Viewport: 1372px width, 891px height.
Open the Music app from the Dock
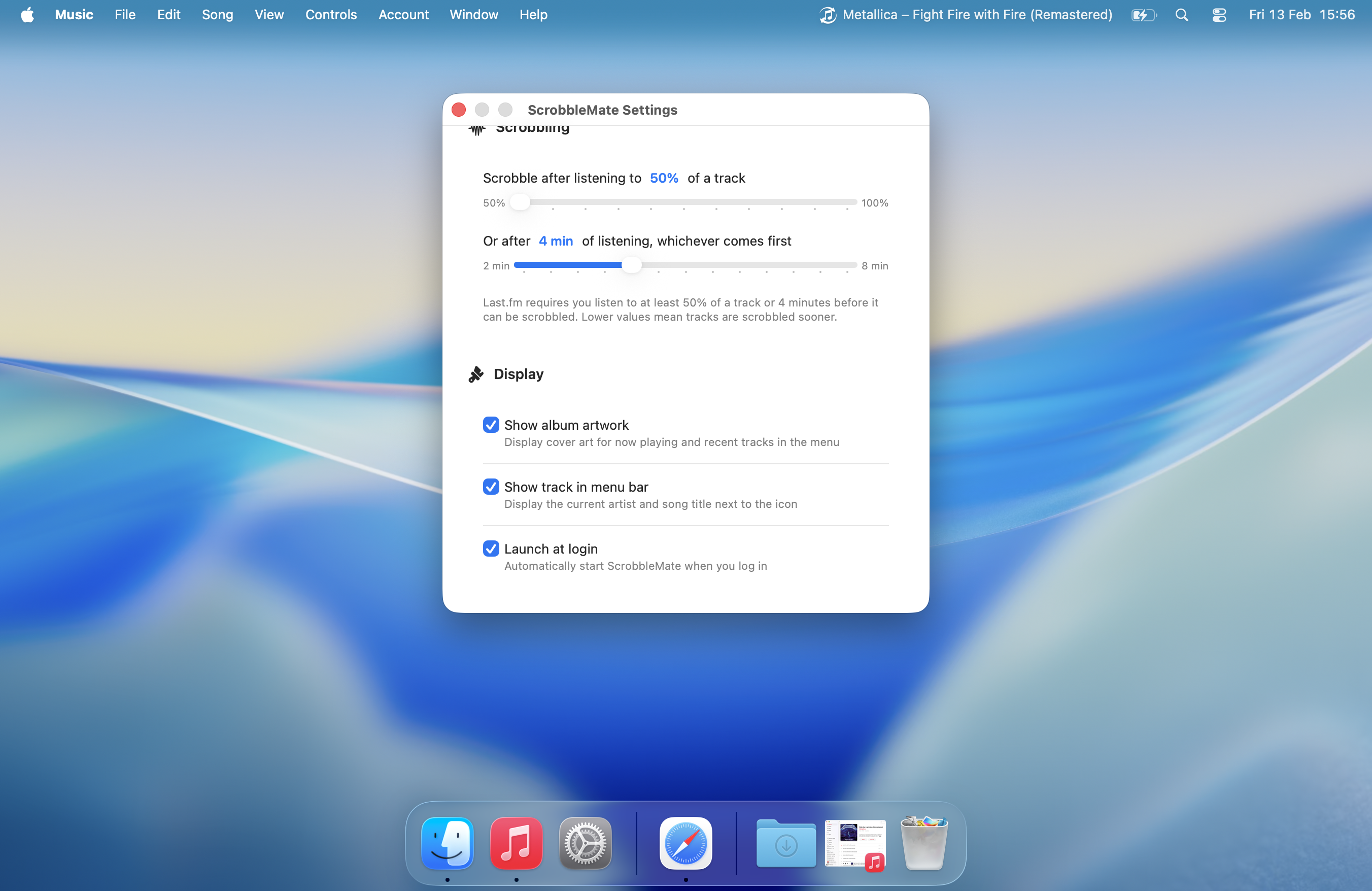tap(516, 844)
